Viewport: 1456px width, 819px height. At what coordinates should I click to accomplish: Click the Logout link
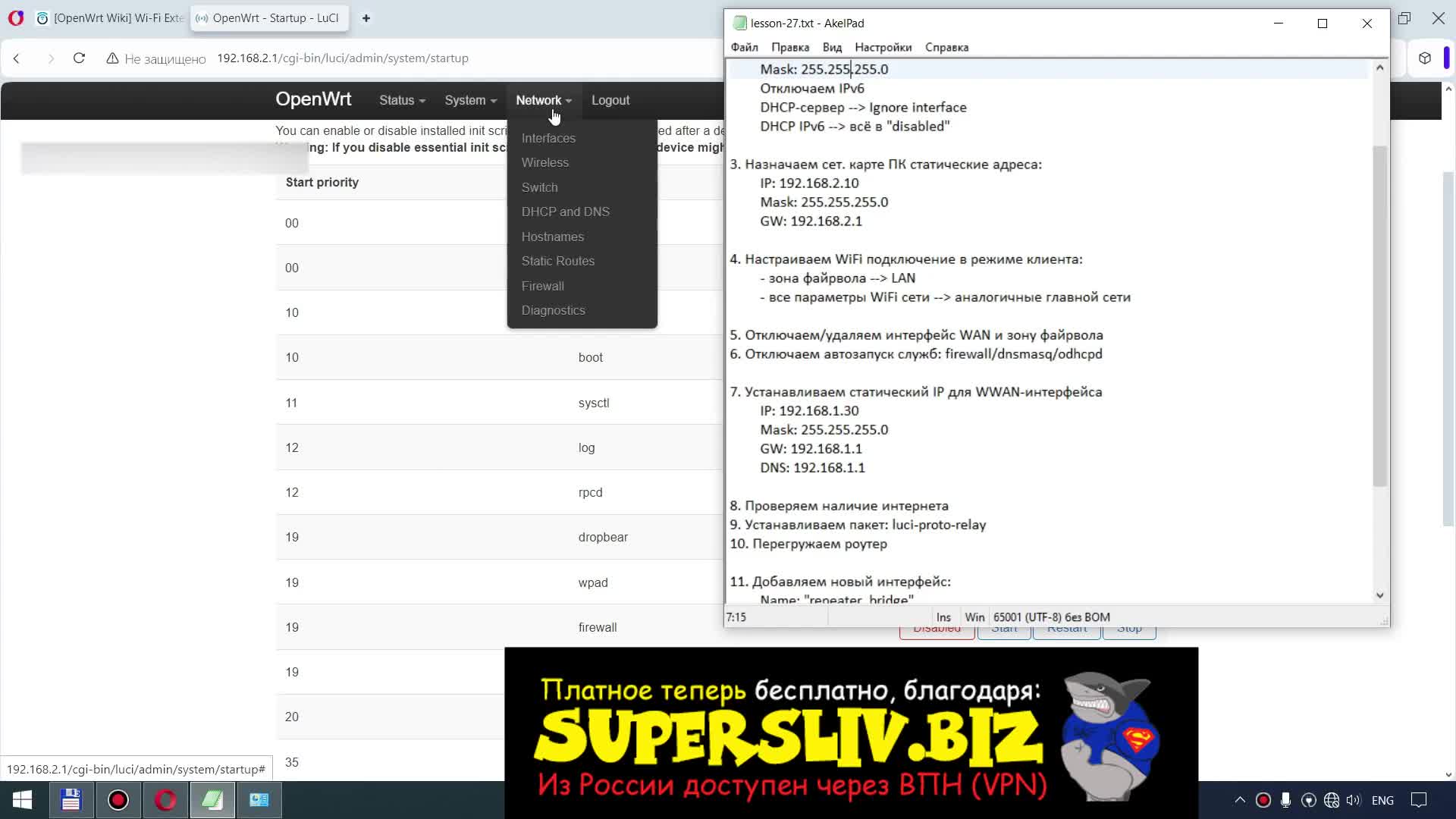pos(610,100)
